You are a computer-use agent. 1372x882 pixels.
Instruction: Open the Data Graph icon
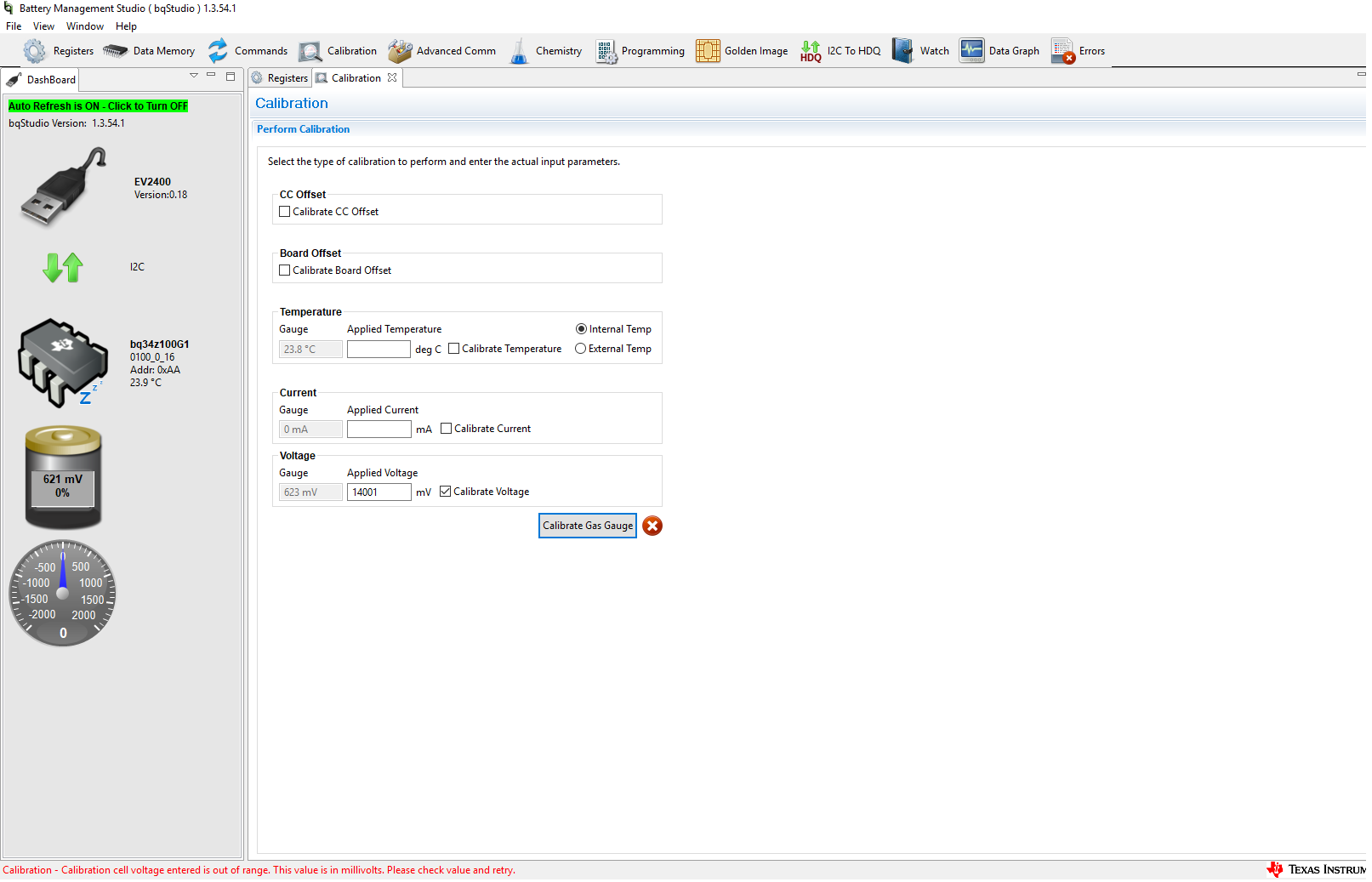coord(971,50)
